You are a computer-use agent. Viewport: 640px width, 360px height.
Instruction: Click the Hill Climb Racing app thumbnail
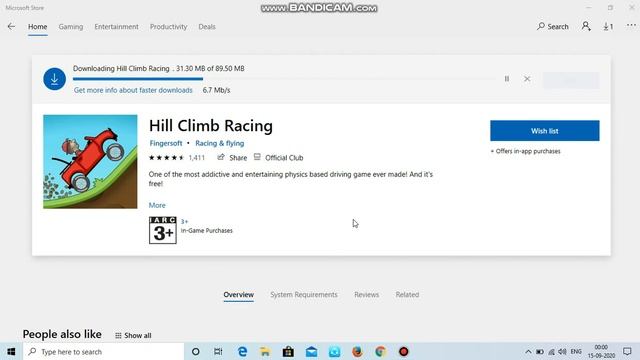pos(90,162)
